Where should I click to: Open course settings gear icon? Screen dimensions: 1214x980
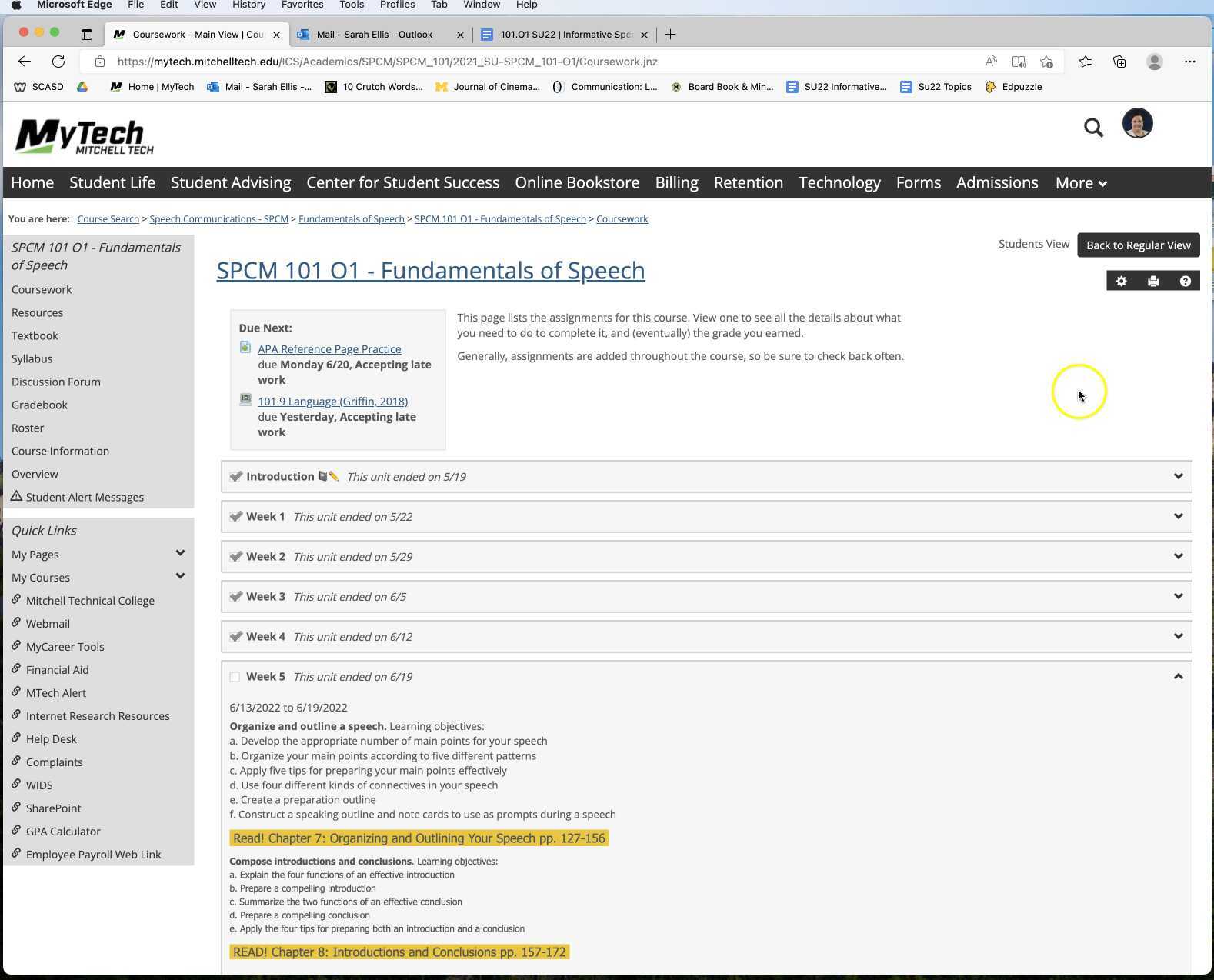click(1121, 282)
